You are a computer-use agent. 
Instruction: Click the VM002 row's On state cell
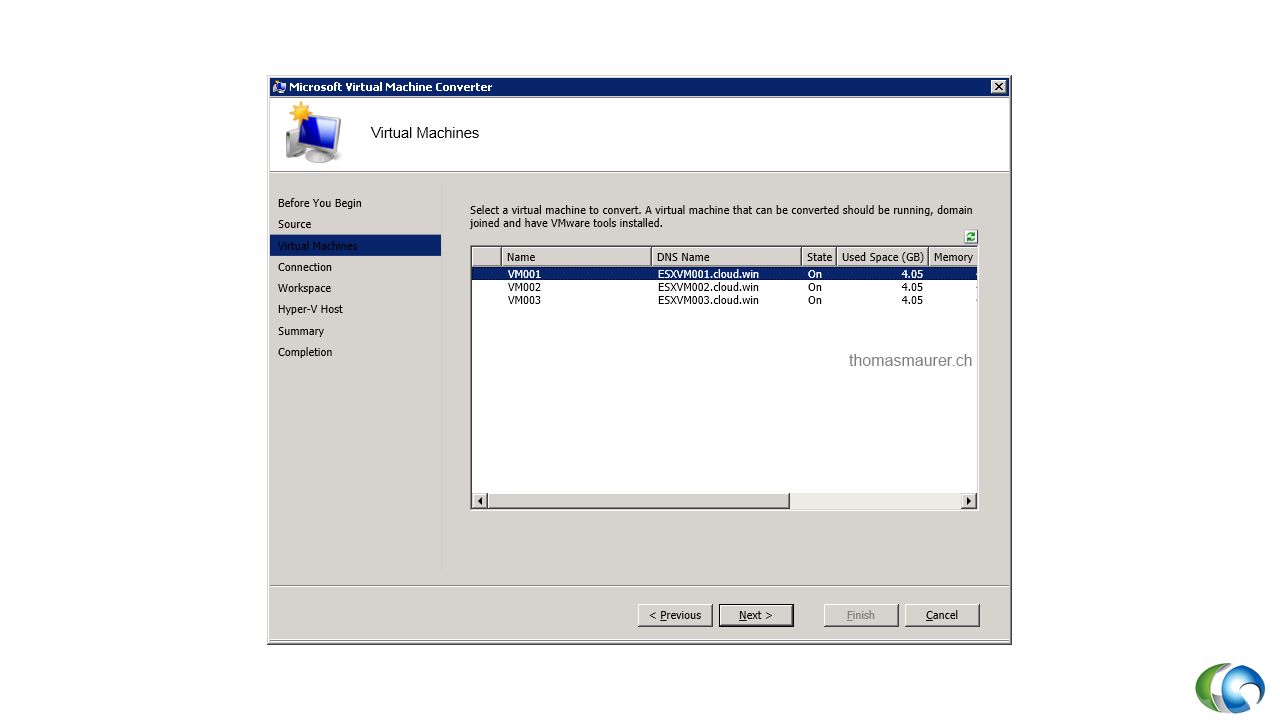[x=815, y=287]
